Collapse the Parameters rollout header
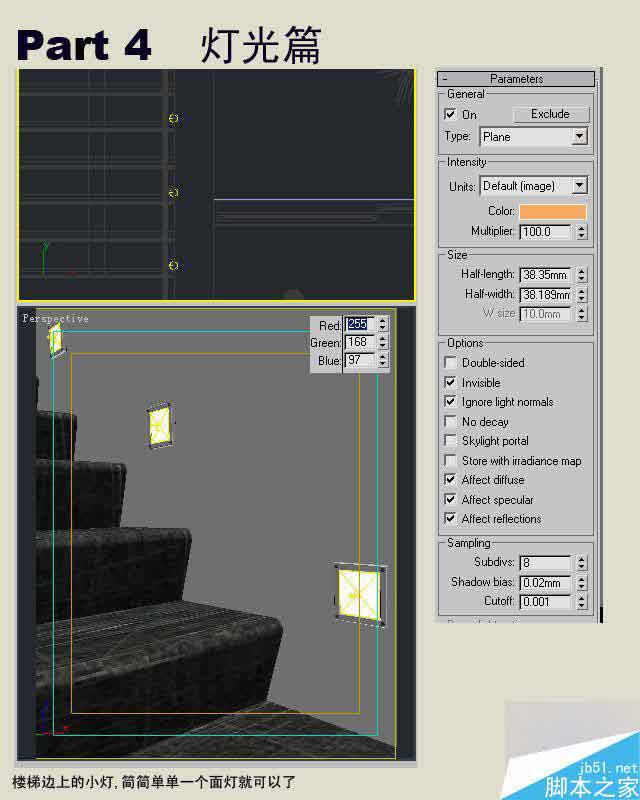The image size is (640, 800). (x=516, y=79)
